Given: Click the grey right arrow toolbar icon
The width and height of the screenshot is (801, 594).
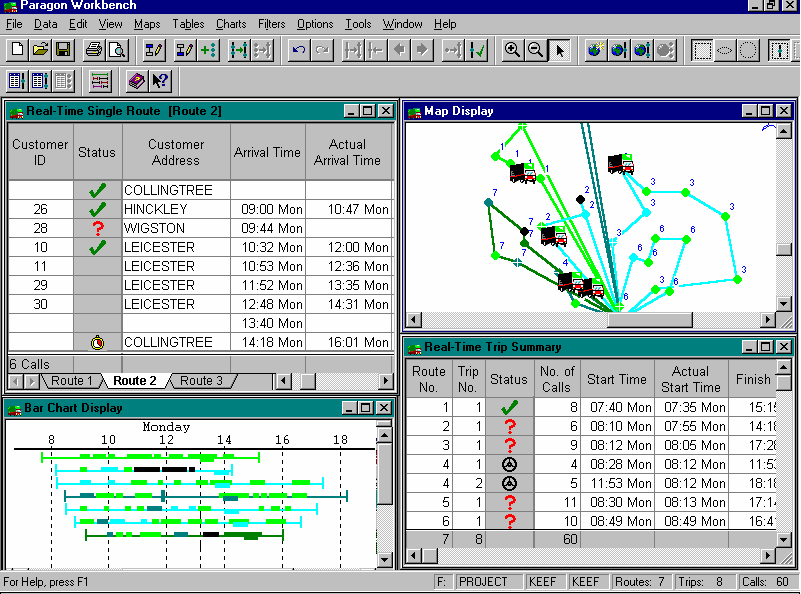Looking at the screenshot, I should (x=422, y=50).
